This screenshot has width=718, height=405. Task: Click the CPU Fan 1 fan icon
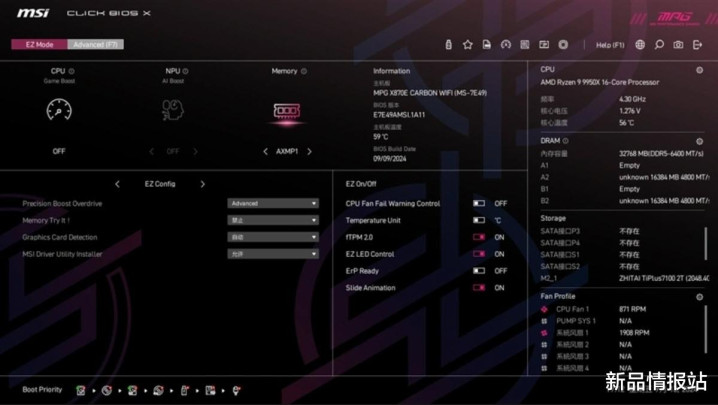point(544,309)
